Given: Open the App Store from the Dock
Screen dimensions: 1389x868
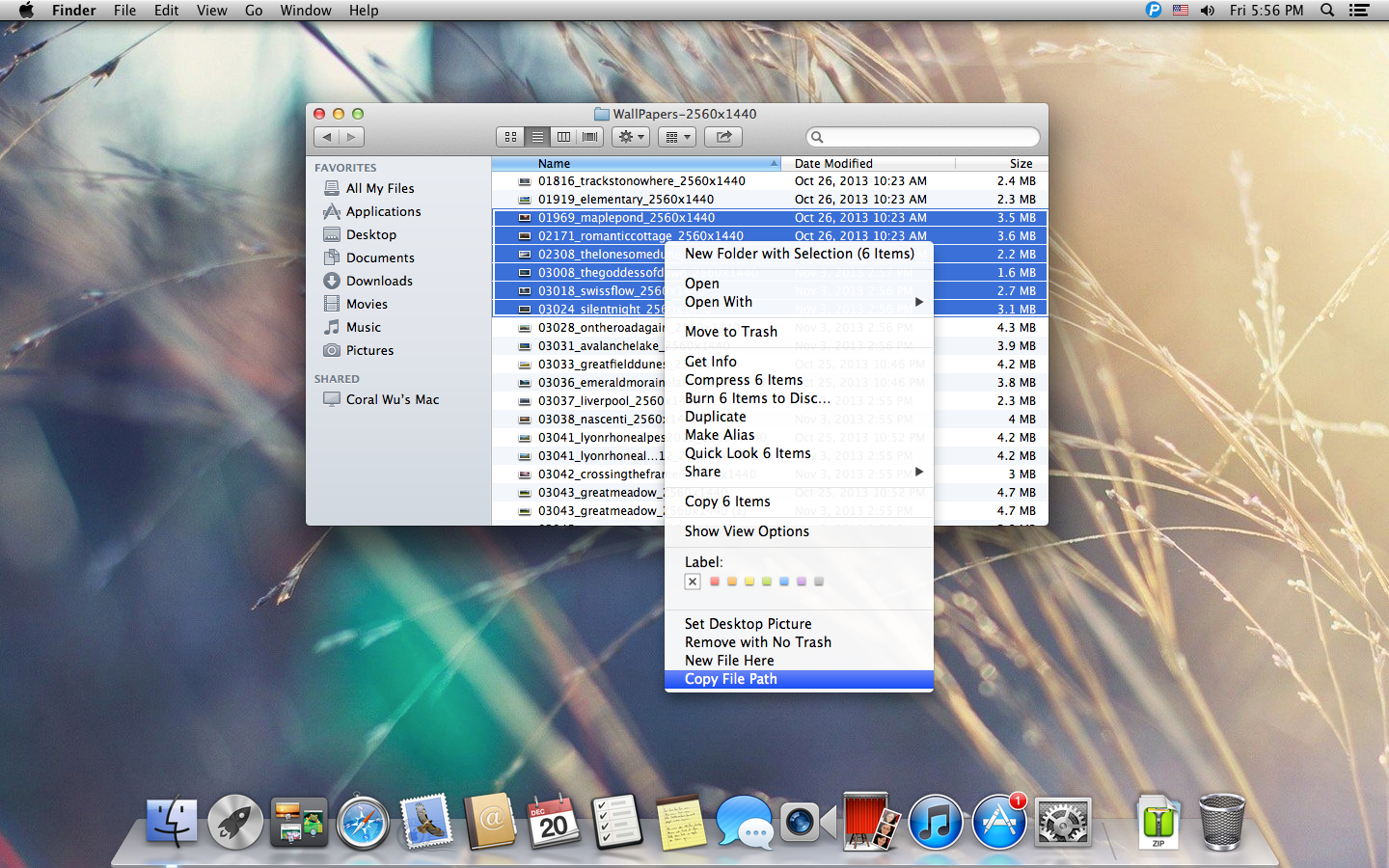Looking at the screenshot, I should 999,823.
